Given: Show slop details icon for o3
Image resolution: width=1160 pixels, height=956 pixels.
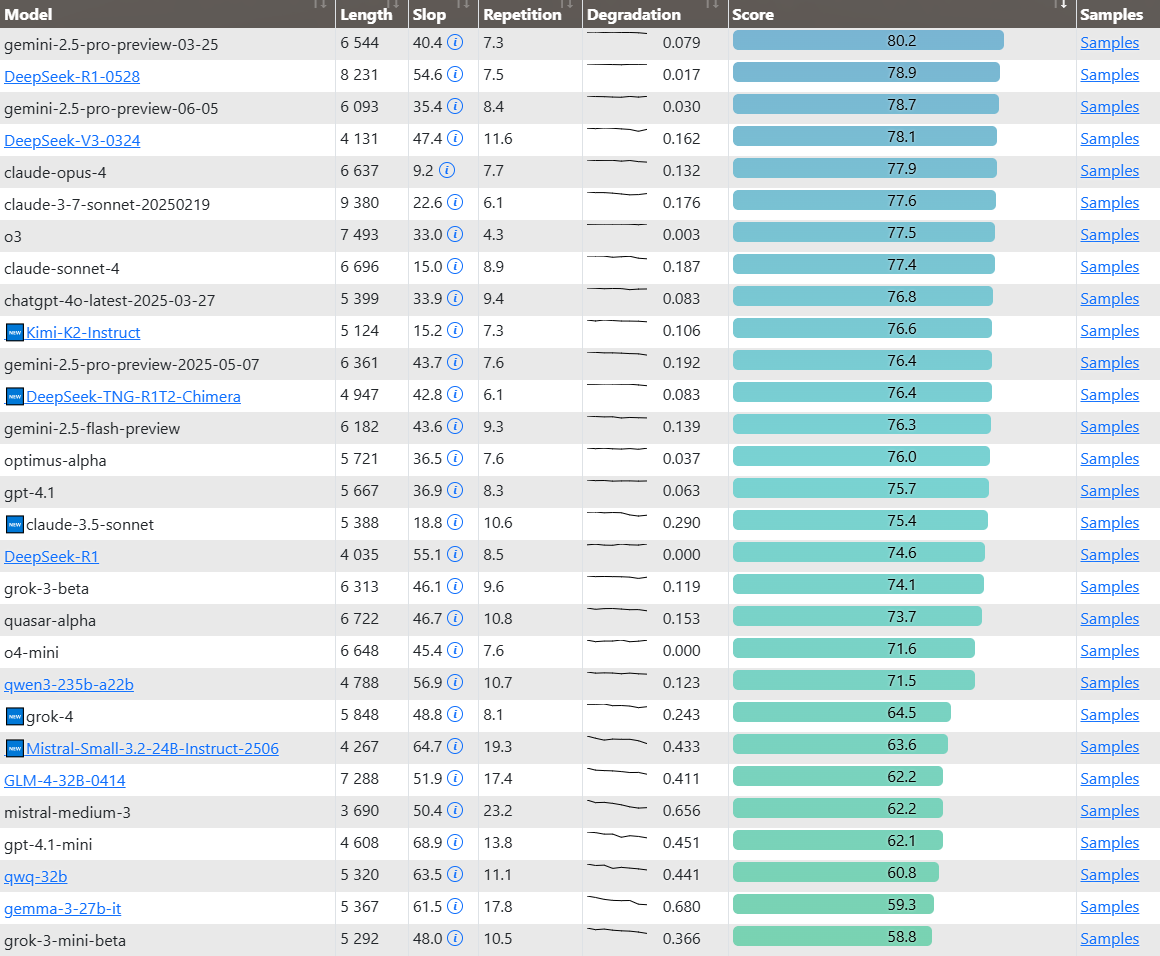Looking at the screenshot, I should pyautogui.click(x=455, y=234).
